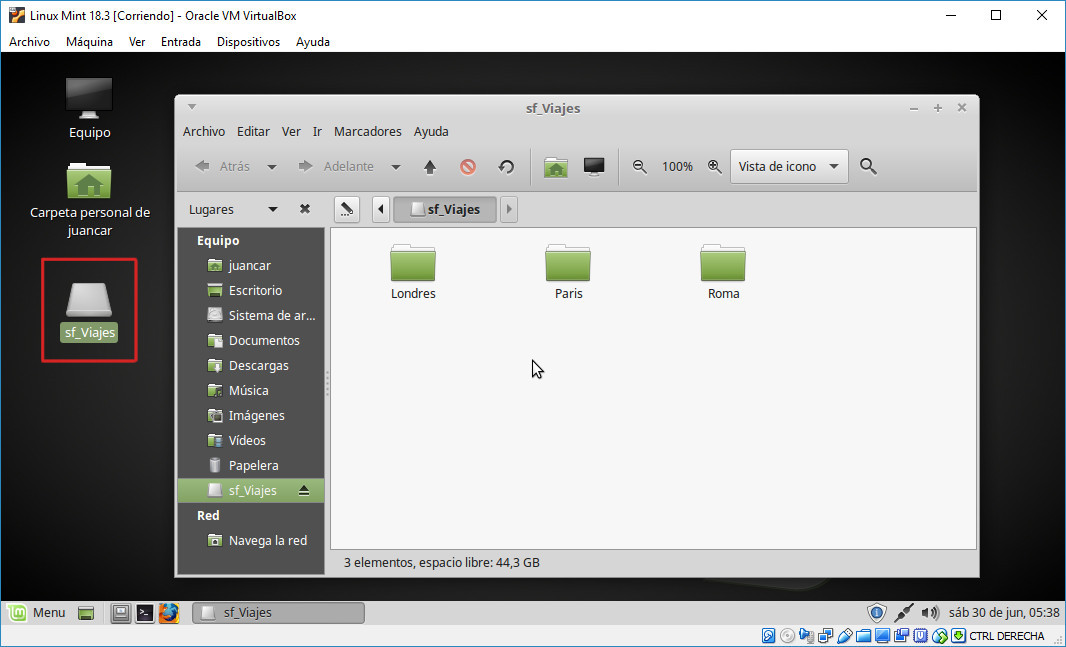1066x647 pixels.
Task: Toggle the location bar edit pencil button
Action: 345,209
